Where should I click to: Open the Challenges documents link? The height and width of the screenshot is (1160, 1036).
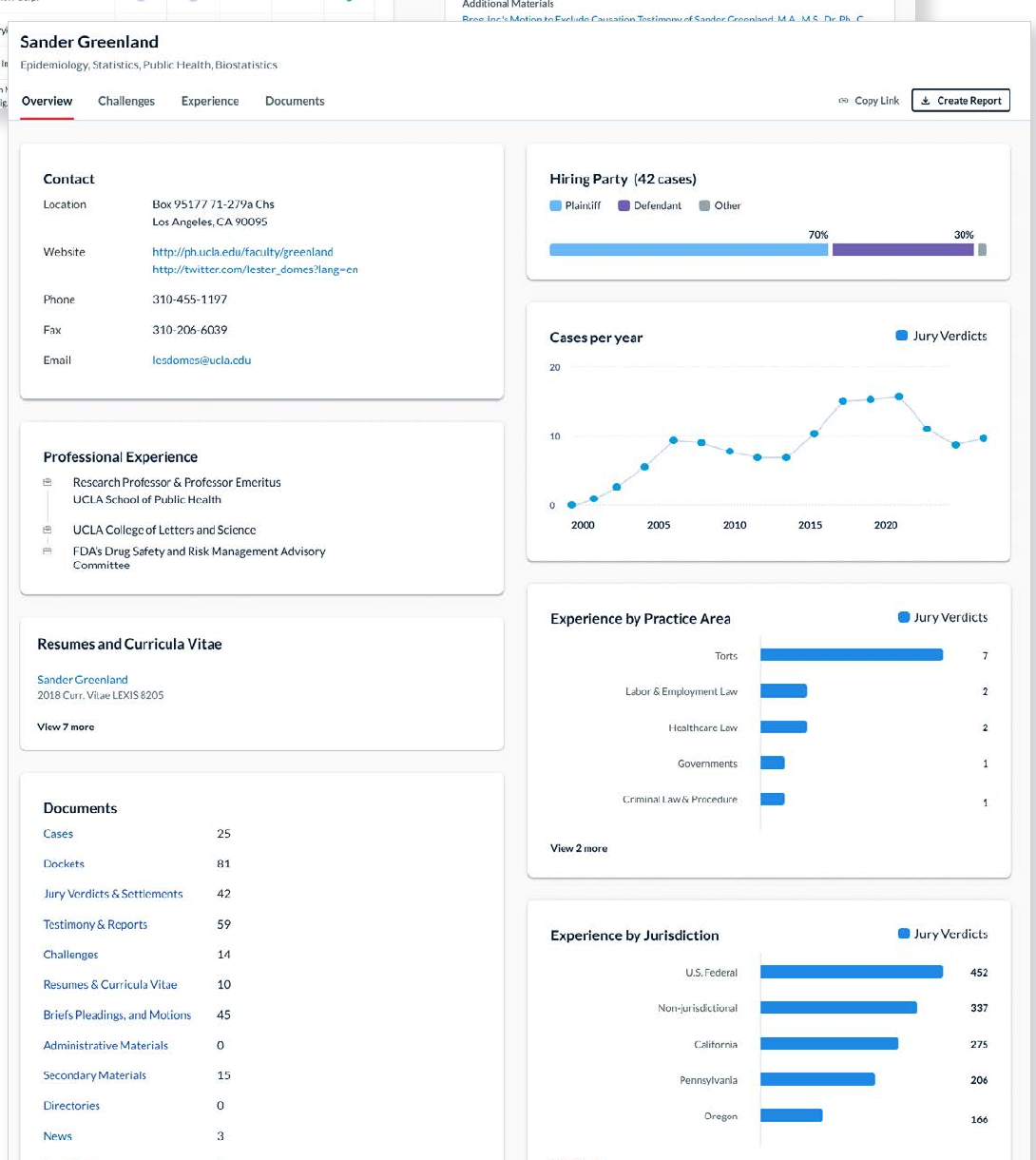(70, 955)
